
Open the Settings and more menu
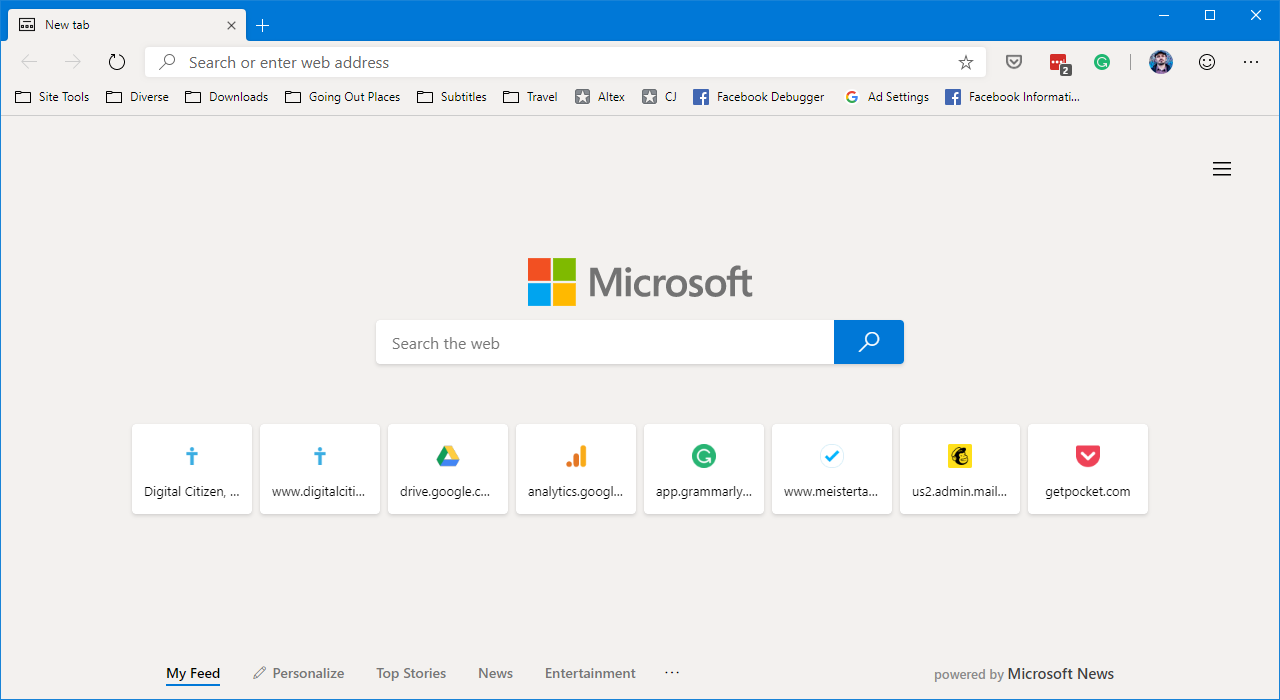click(1250, 61)
